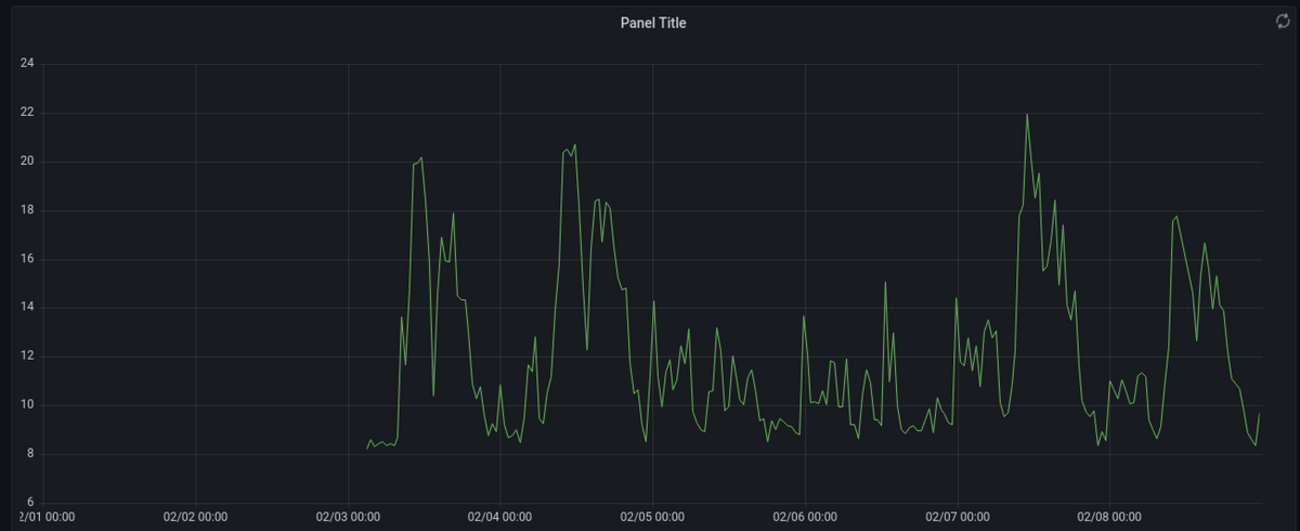Click the 24 y-axis label
This screenshot has height=531, width=1300.
pyautogui.click(x=27, y=64)
